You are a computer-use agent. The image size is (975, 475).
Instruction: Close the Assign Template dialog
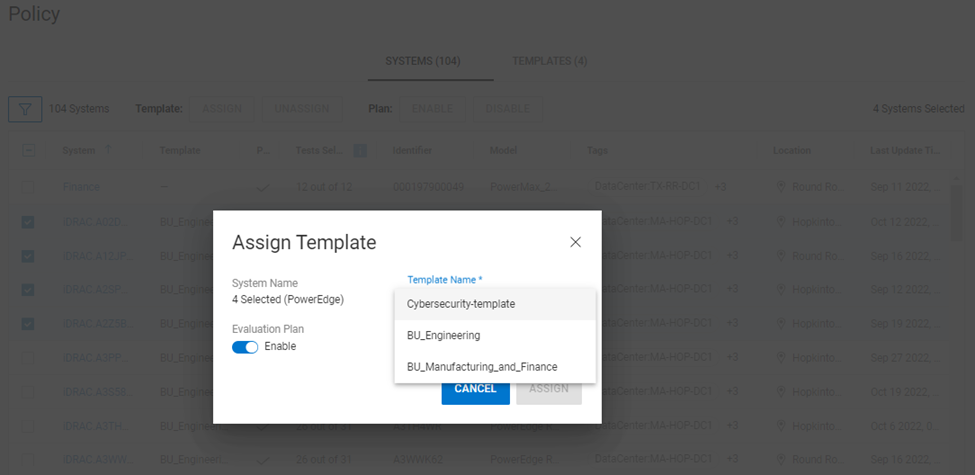point(575,242)
